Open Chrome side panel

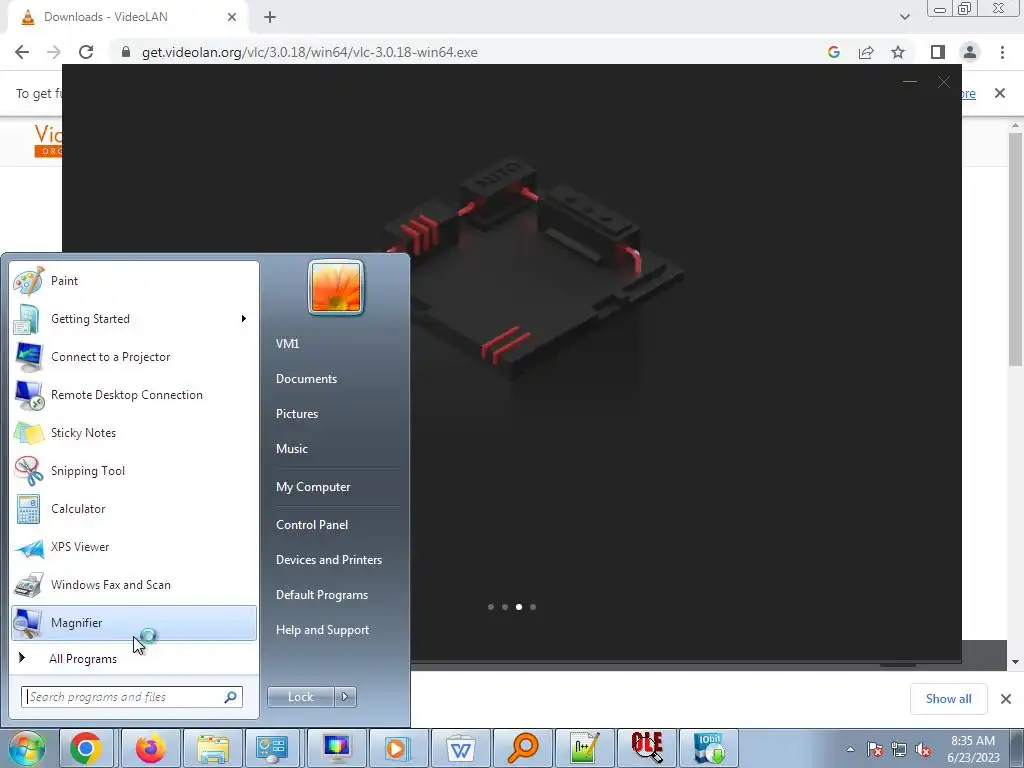pos(938,52)
